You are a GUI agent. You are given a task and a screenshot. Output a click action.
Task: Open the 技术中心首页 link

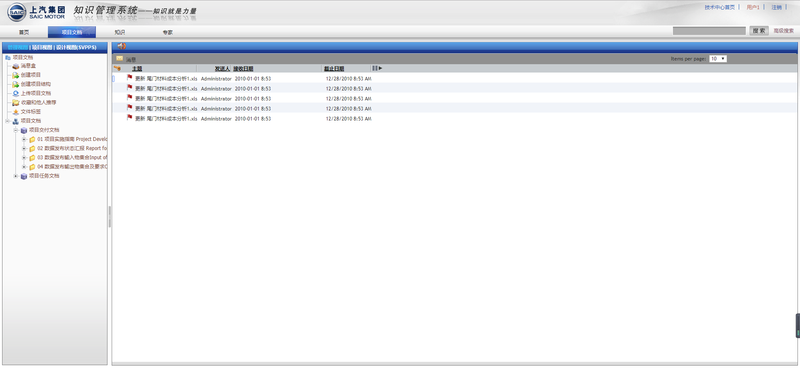[719, 8]
